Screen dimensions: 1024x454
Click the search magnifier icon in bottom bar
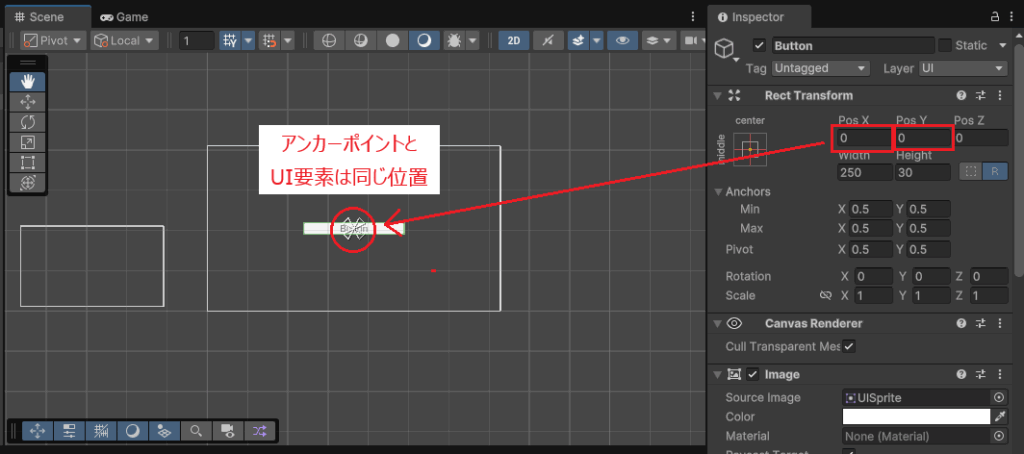(x=196, y=430)
